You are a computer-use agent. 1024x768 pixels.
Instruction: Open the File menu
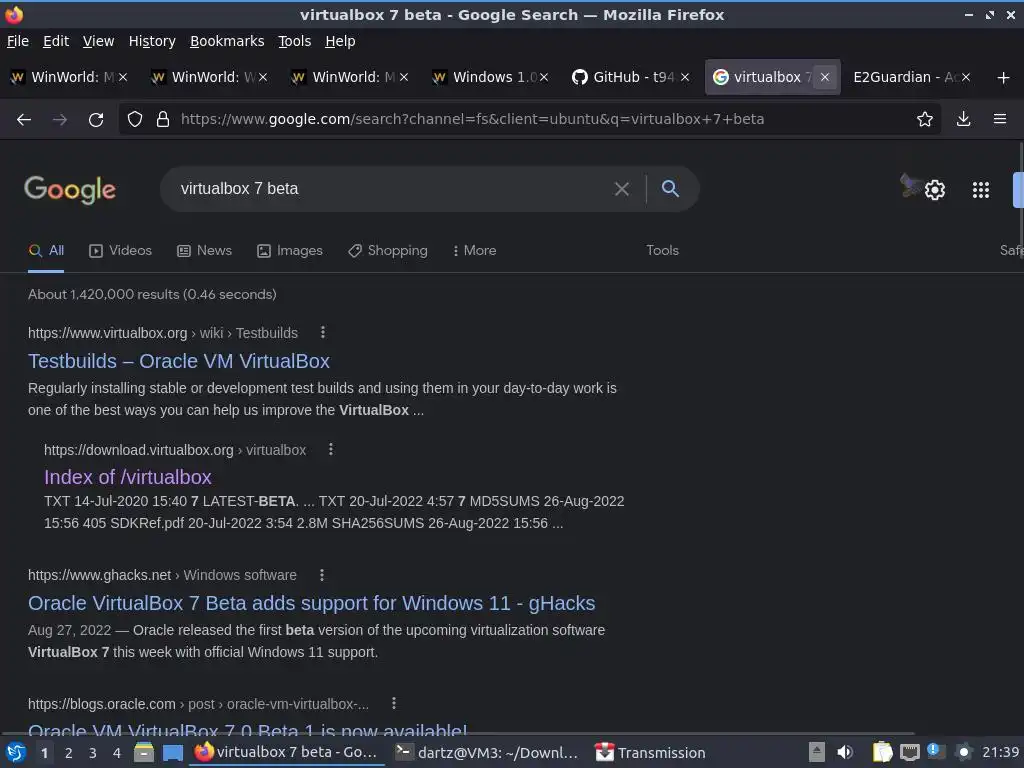point(18,41)
